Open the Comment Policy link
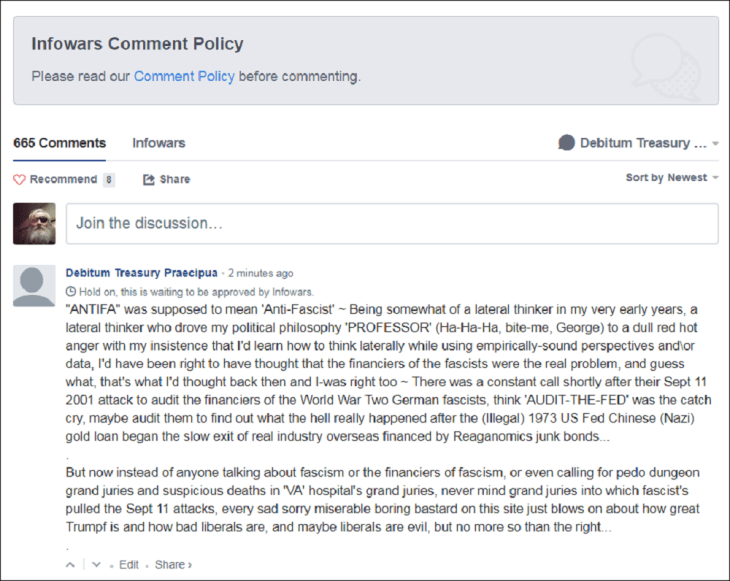 click(x=184, y=76)
